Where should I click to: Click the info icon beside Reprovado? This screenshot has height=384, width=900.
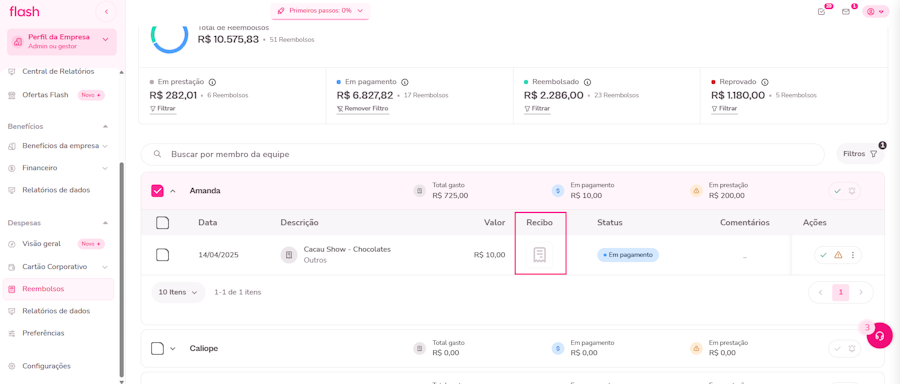[765, 82]
